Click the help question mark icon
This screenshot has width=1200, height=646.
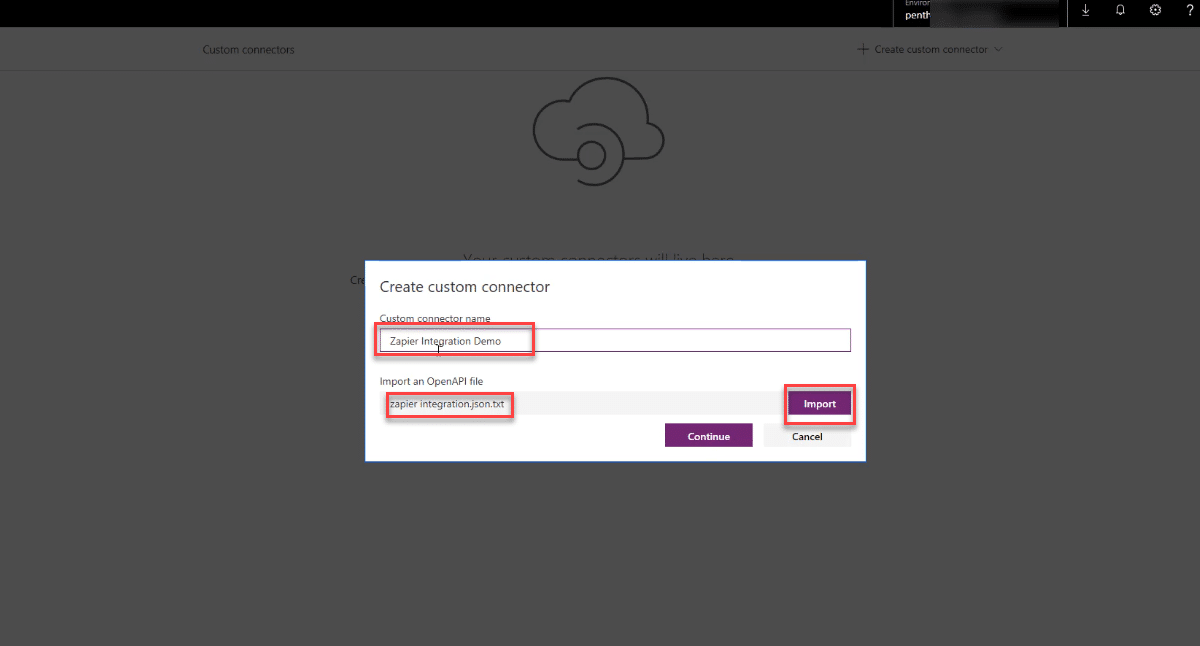[1189, 10]
